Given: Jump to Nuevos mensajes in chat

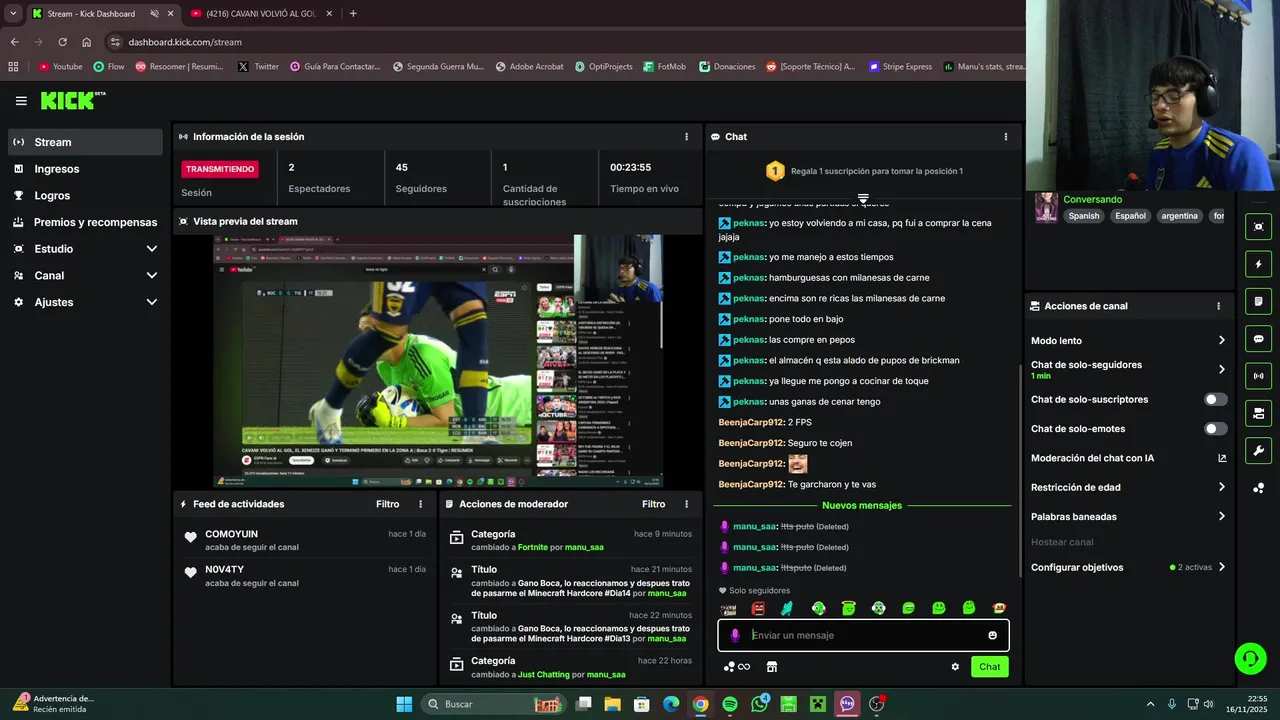Looking at the screenshot, I should coord(862,506).
